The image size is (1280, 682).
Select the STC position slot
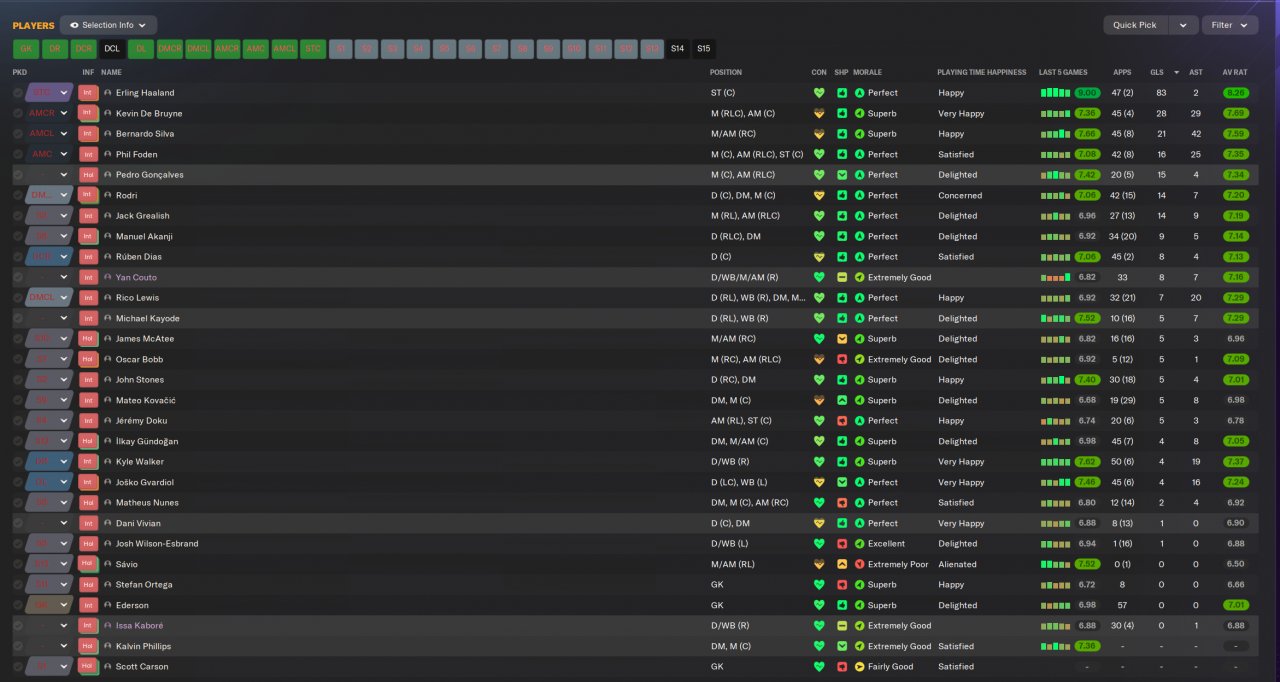point(313,48)
